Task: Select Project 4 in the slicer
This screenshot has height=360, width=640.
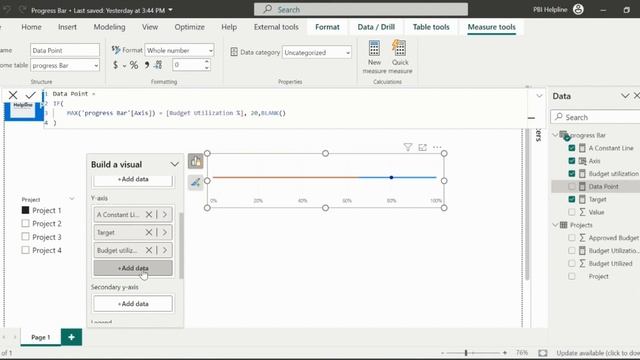Action: click(x=25, y=250)
